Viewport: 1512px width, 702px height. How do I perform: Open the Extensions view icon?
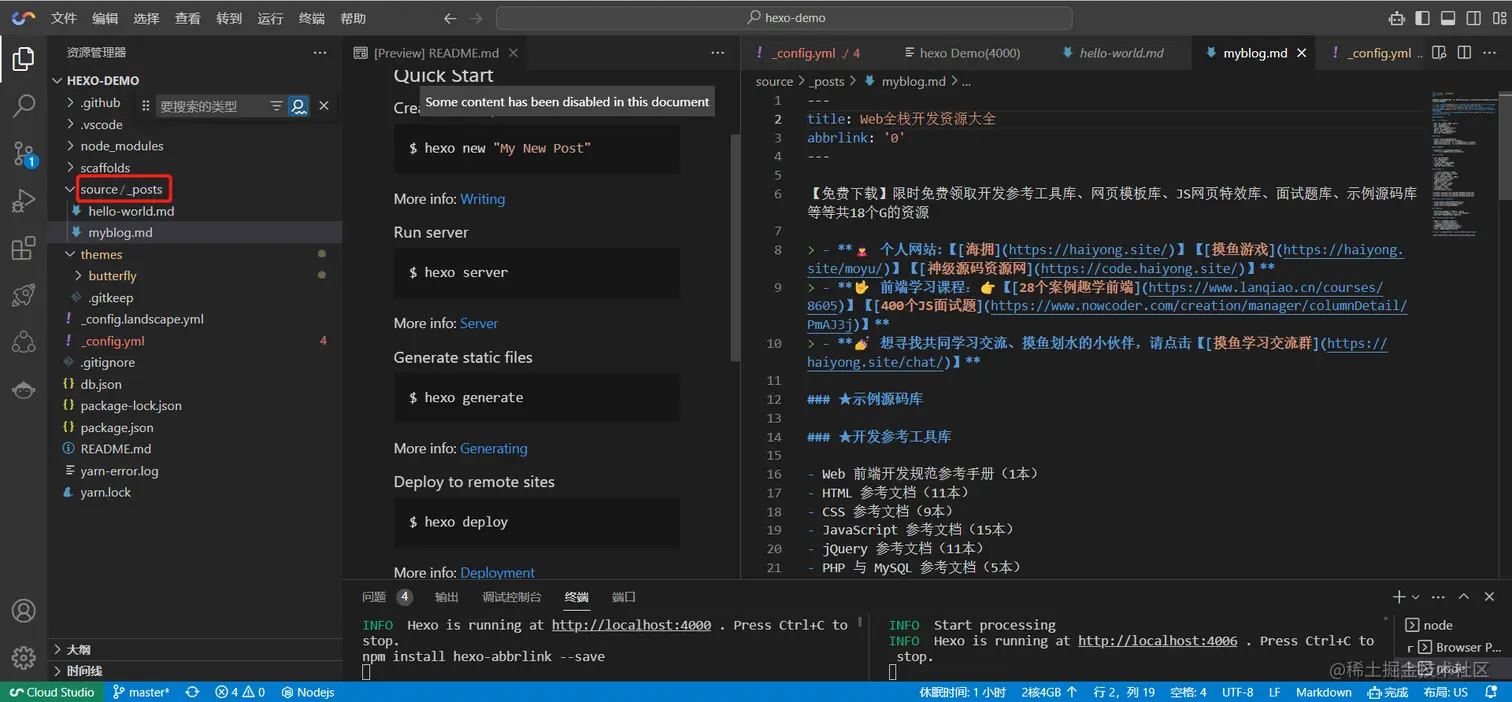click(x=23, y=248)
